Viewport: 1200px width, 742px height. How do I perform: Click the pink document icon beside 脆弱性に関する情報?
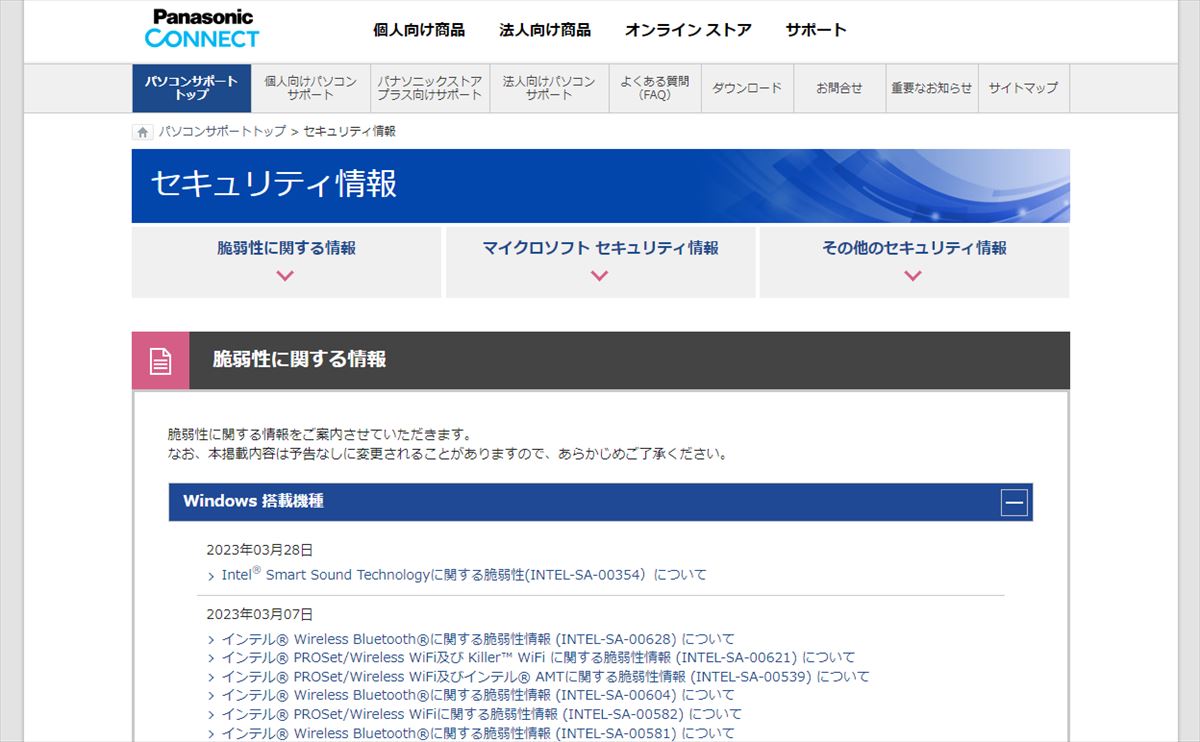(160, 360)
